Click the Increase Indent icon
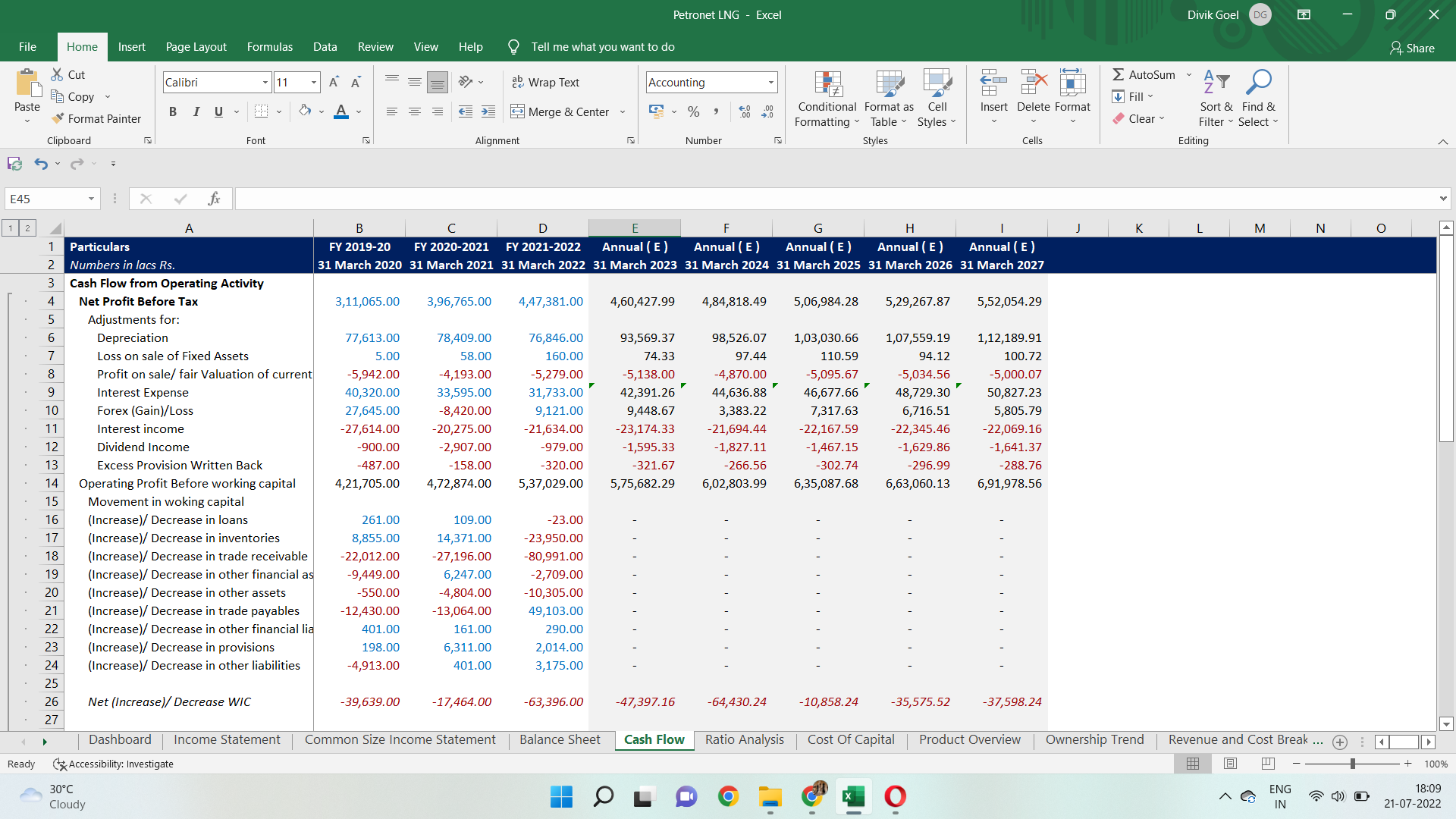1456x819 pixels. click(x=488, y=111)
